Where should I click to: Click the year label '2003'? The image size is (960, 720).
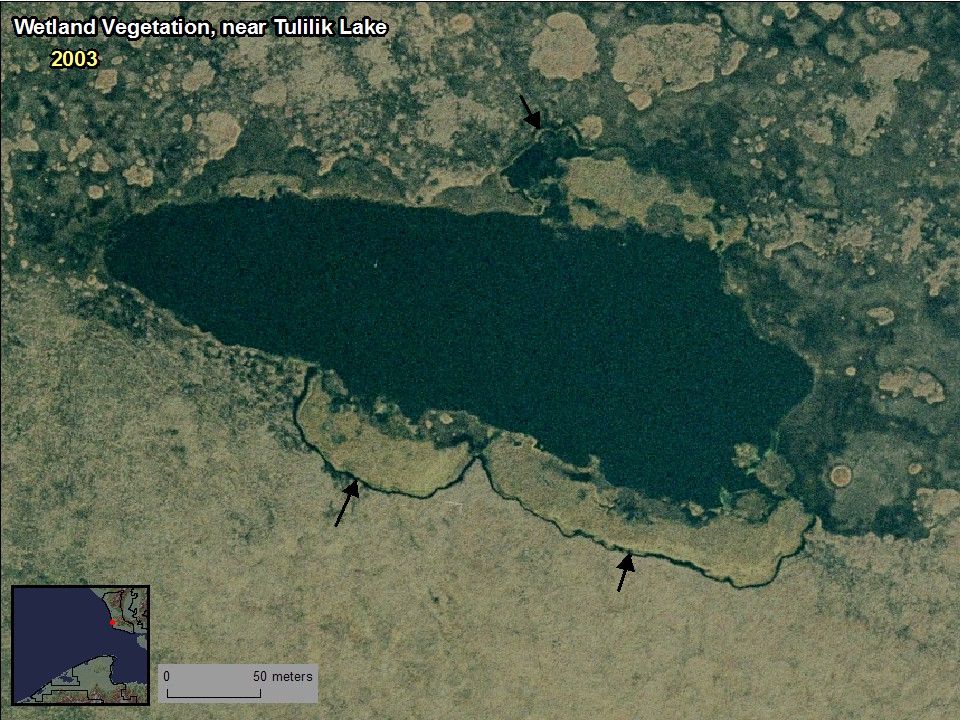pyautogui.click(x=74, y=59)
